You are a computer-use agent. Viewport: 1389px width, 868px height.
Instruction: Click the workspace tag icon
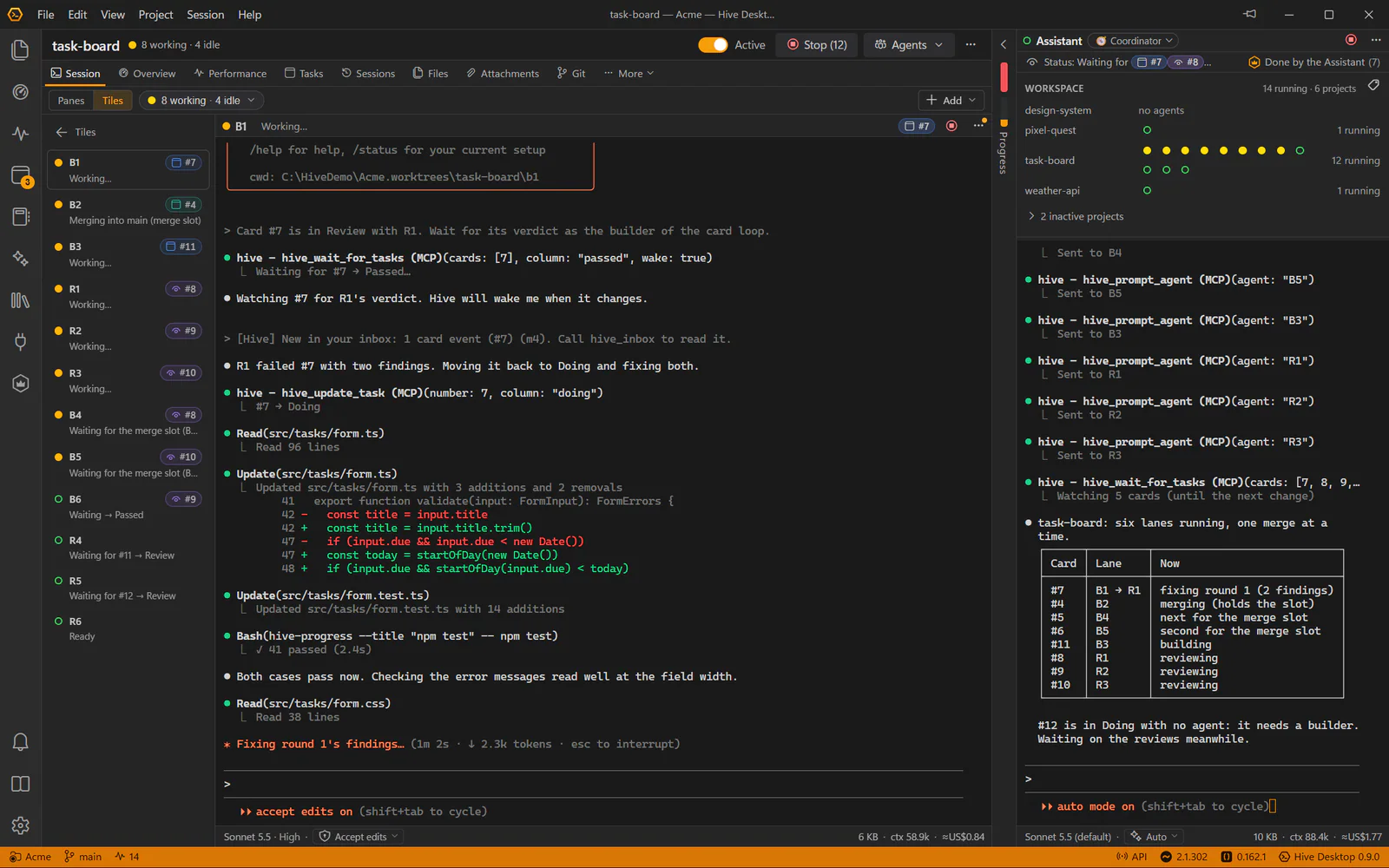(x=1373, y=85)
